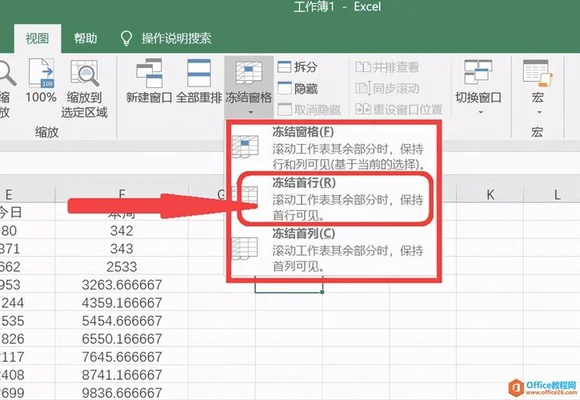
Task: Select the cell containing 9836.666667
Action: (122, 392)
